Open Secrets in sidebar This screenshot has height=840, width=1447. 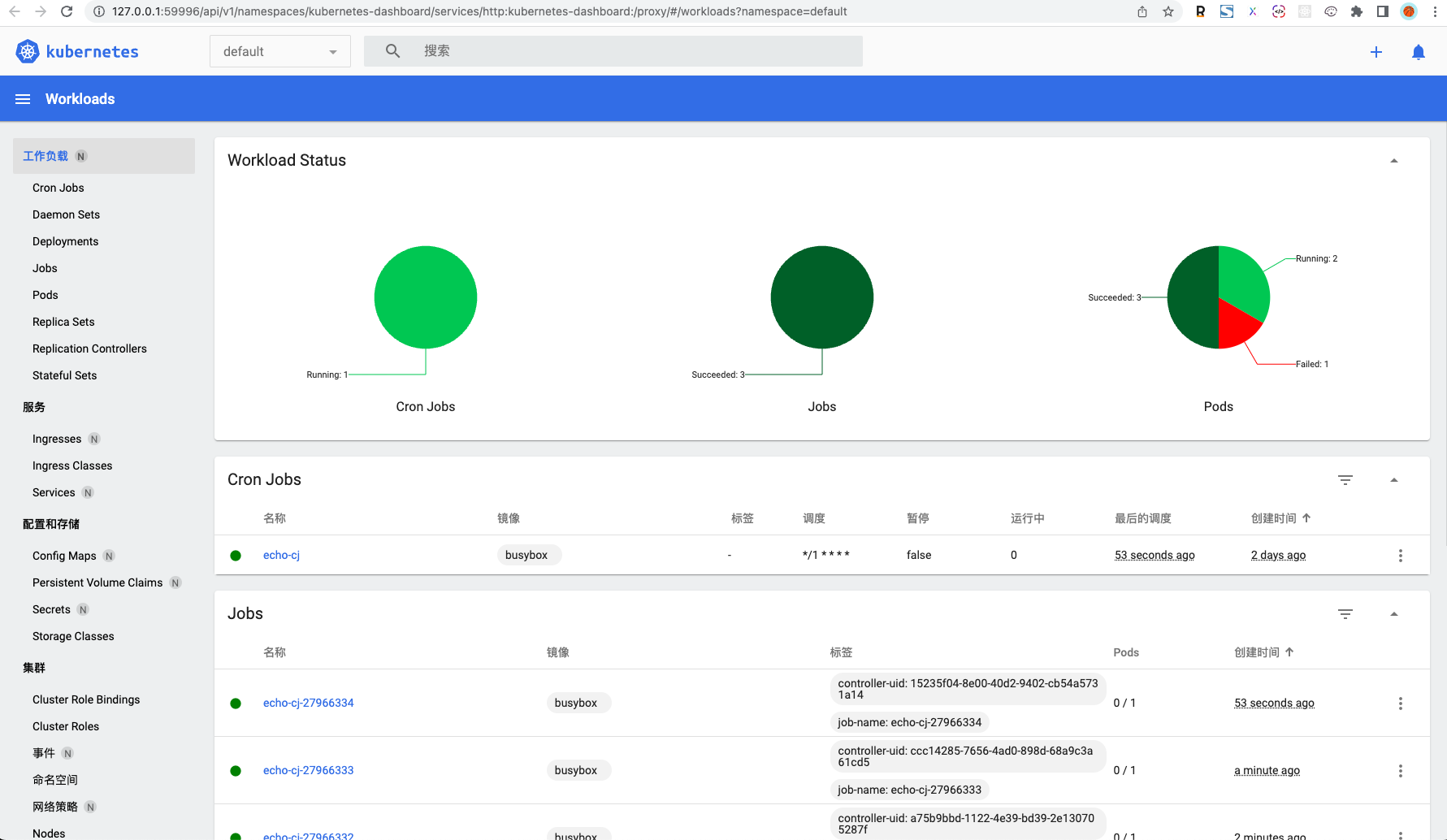coord(51,609)
